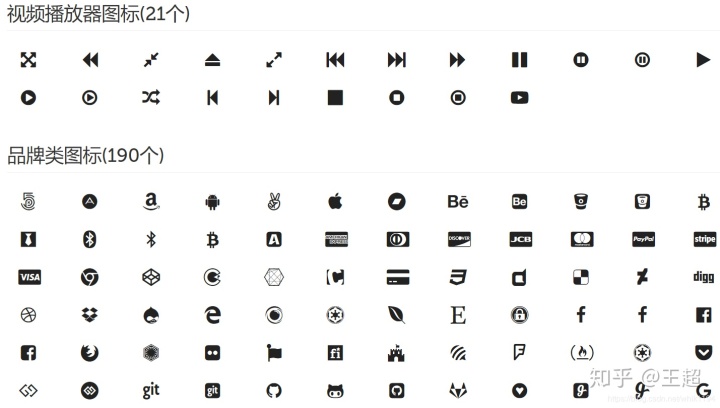Click the solid stop square icon
Screen dimensions: 720x408
335,97
